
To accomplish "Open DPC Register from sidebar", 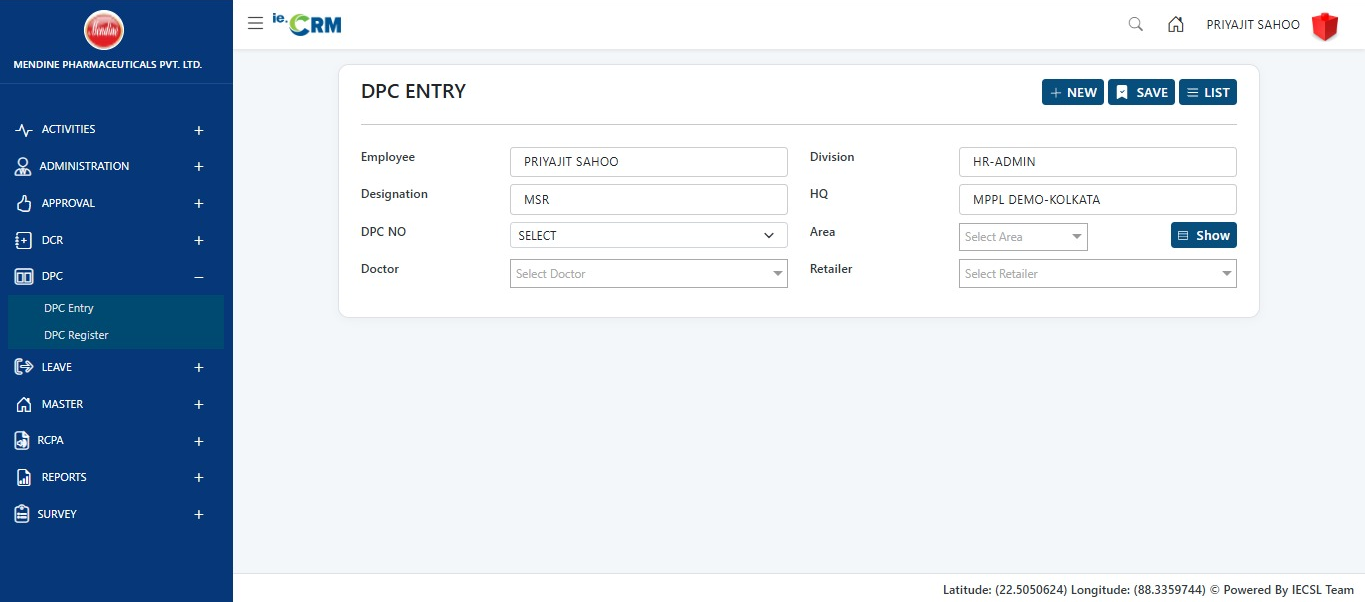I will (x=76, y=336).
